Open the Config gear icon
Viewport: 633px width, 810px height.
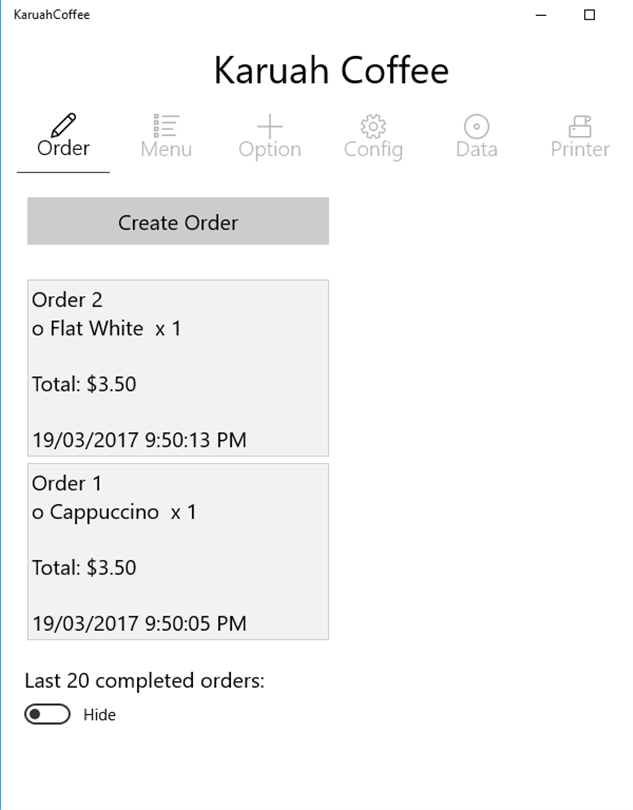(373, 125)
